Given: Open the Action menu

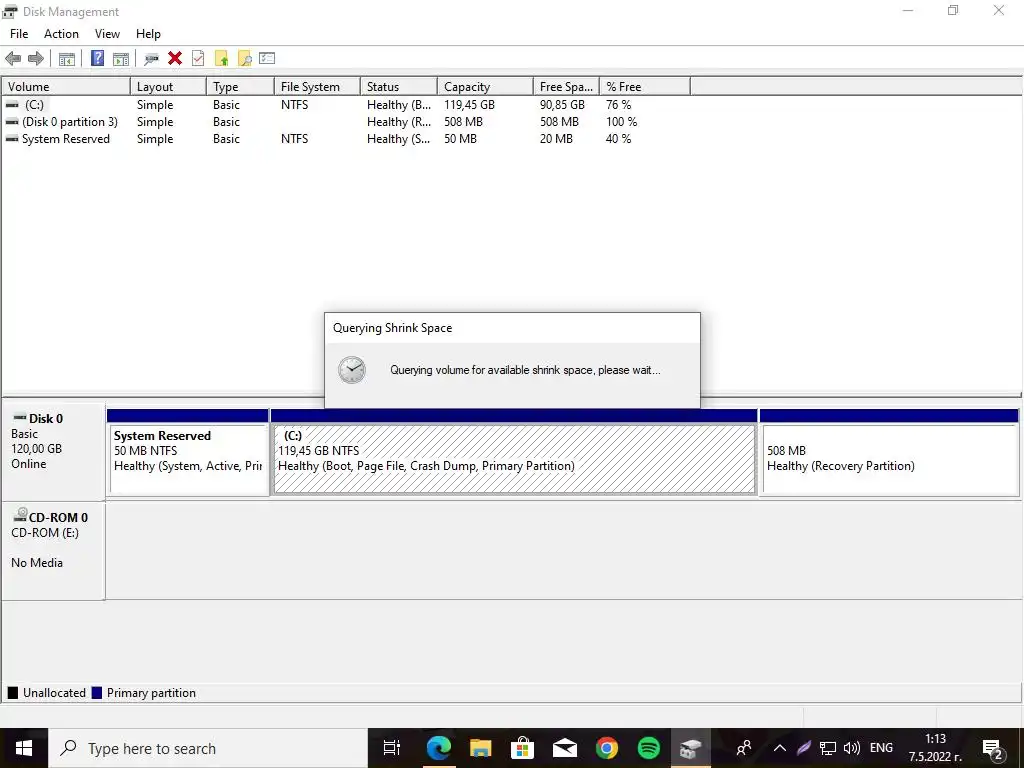Looking at the screenshot, I should coord(61,34).
